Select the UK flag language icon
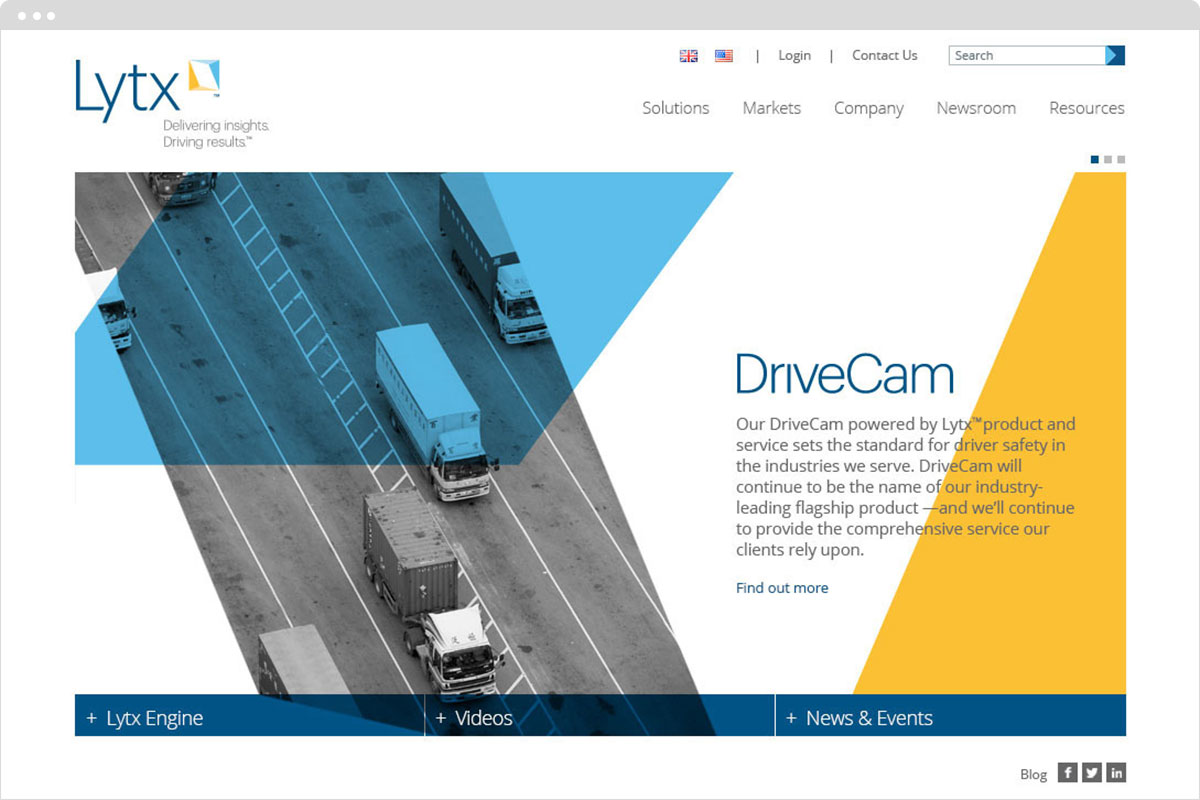The height and width of the screenshot is (800, 1200). point(689,56)
